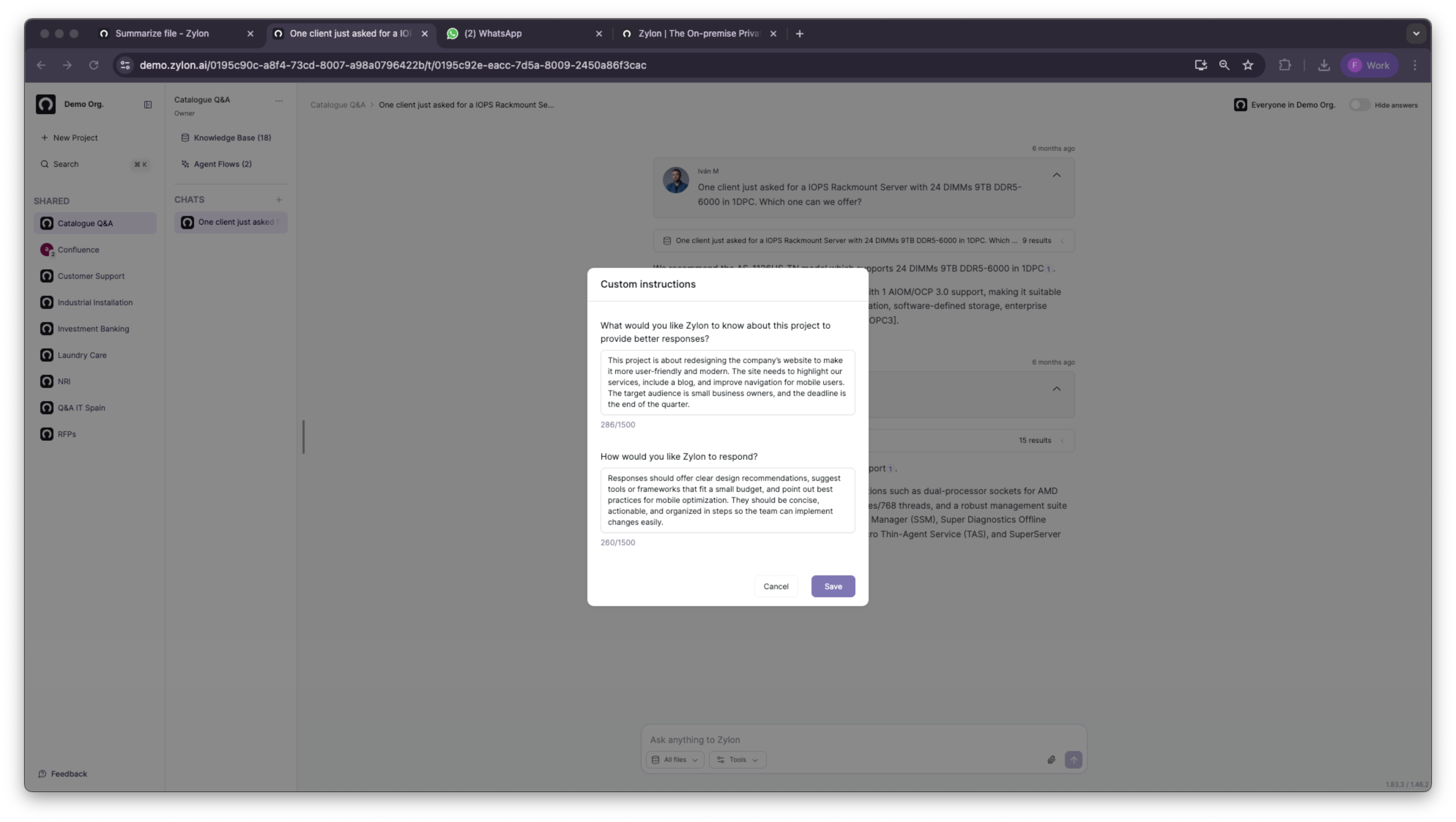Open Catalogue Q&A three-dots menu
This screenshot has height=822, width=1456.
[x=279, y=101]
